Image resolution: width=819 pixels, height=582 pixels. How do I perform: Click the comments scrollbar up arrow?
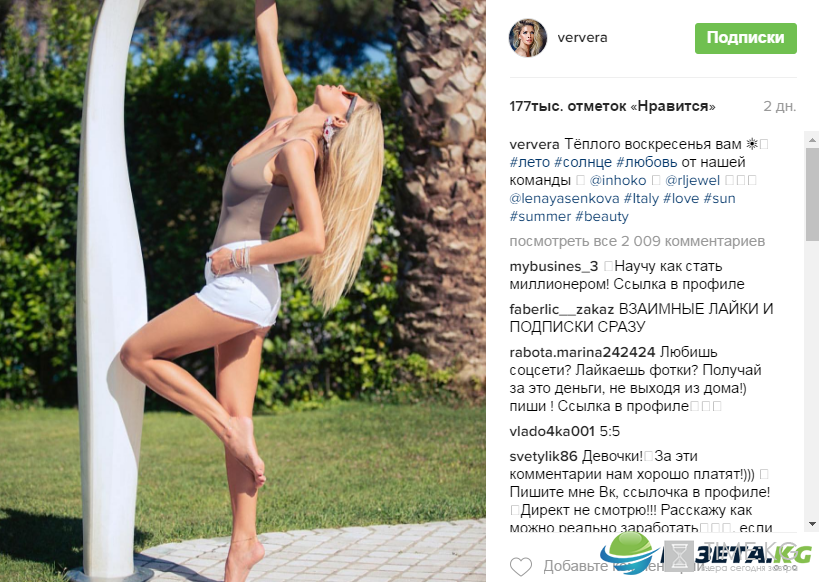(812, 140)
